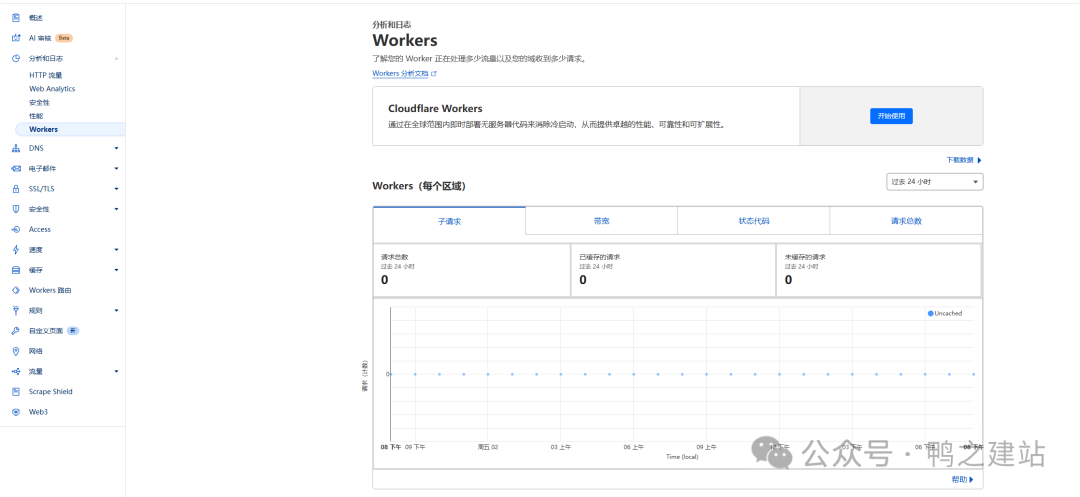Open the DNS network tree icon
1080x497 pixels.
[16, 148]
